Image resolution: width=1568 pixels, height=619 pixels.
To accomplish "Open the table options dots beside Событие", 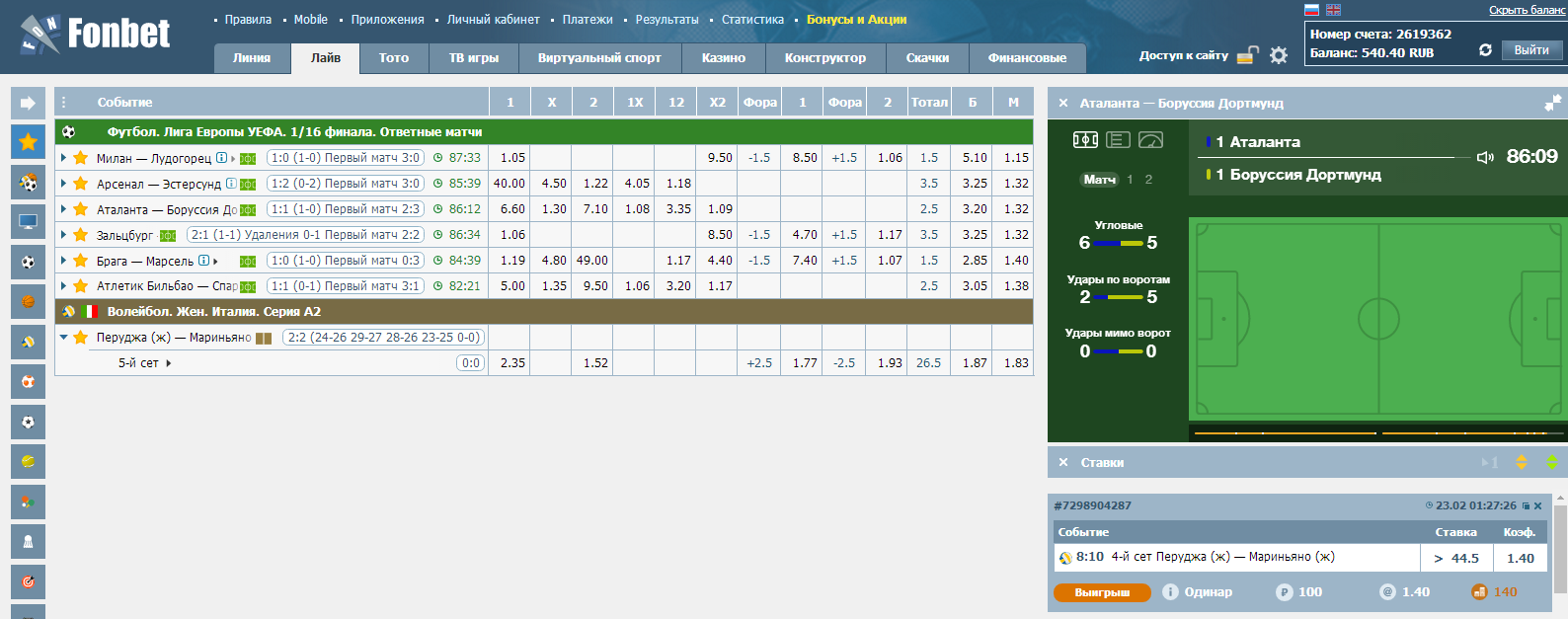I will click(x=64, y=102).
